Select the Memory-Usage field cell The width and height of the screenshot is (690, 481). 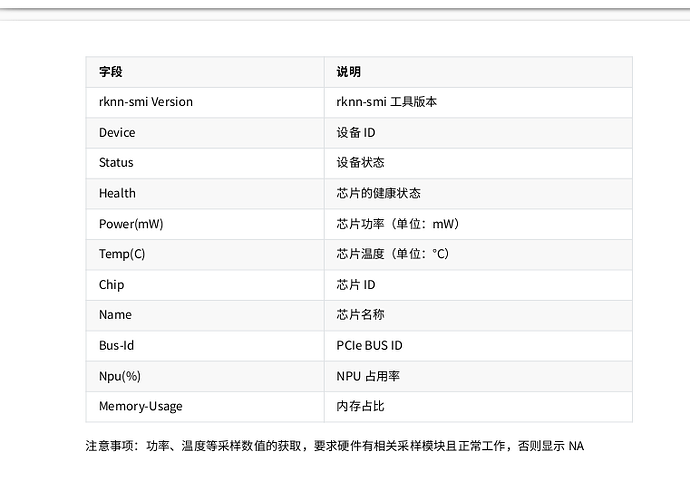(x=205, y=407)
